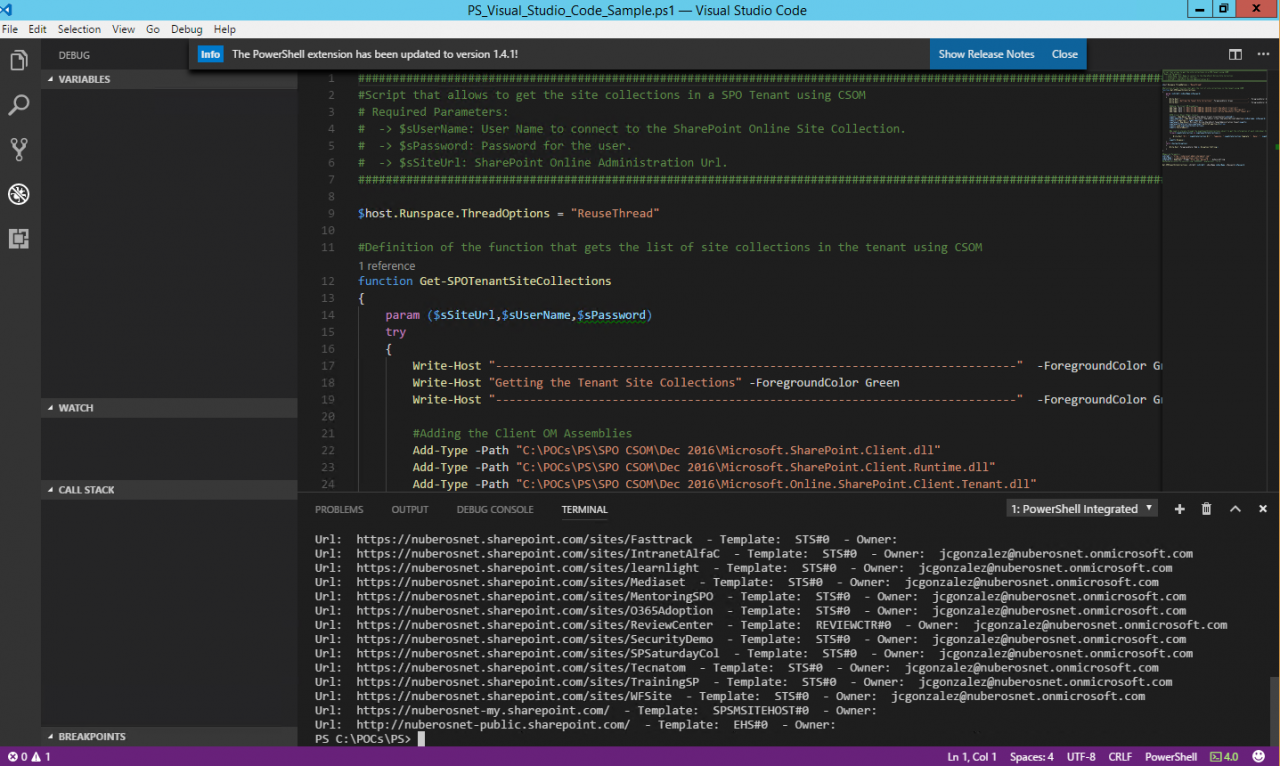1280x766 pixels.
Task: Maximize the panel with up chevron
Action: [x=1235, y=509]
